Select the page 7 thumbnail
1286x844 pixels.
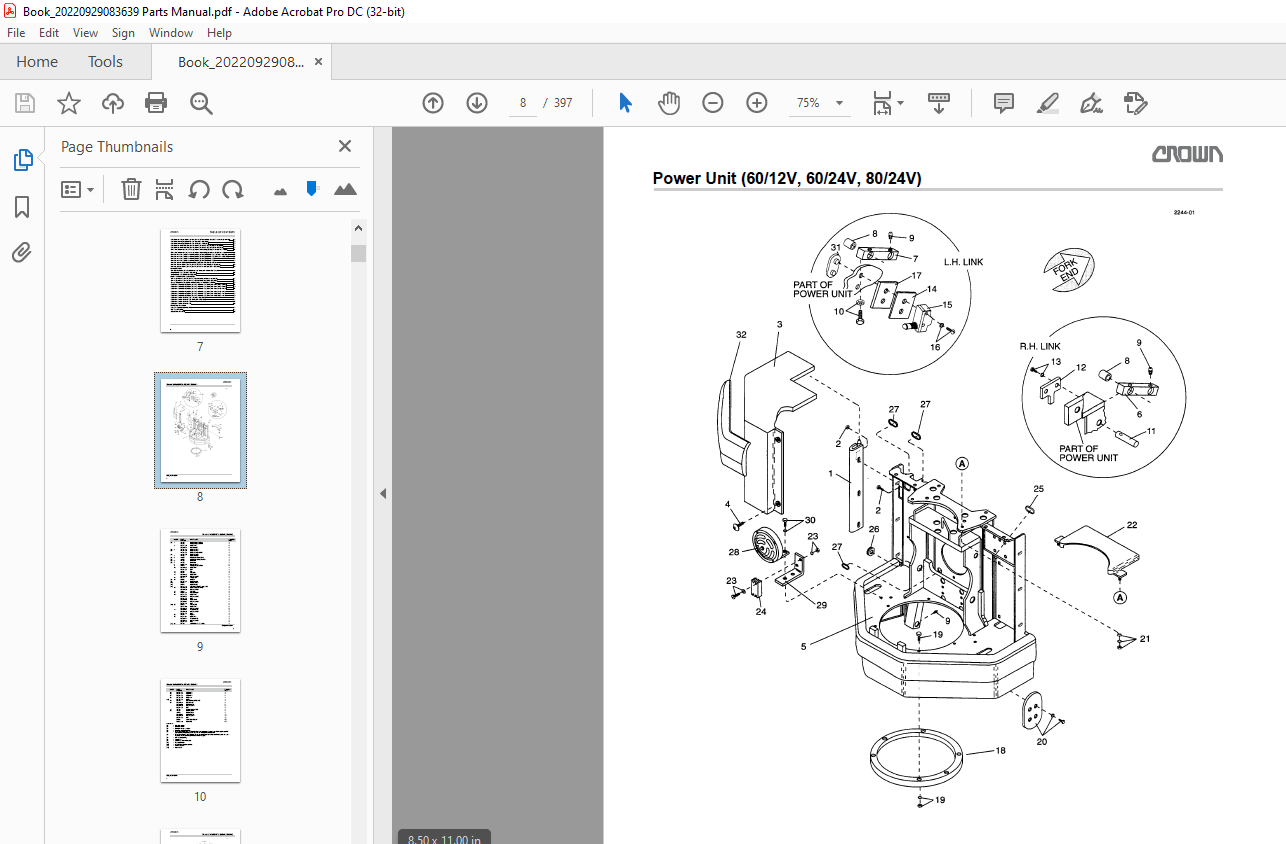[200, 281]
